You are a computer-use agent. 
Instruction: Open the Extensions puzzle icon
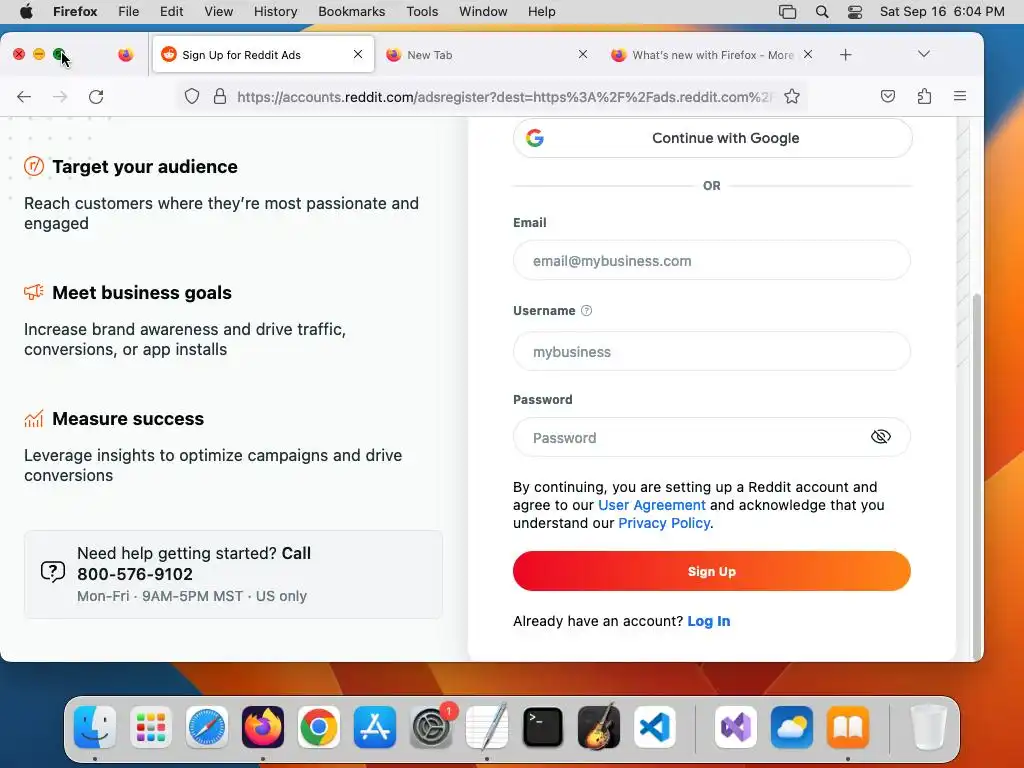click(x=924, y=97)
